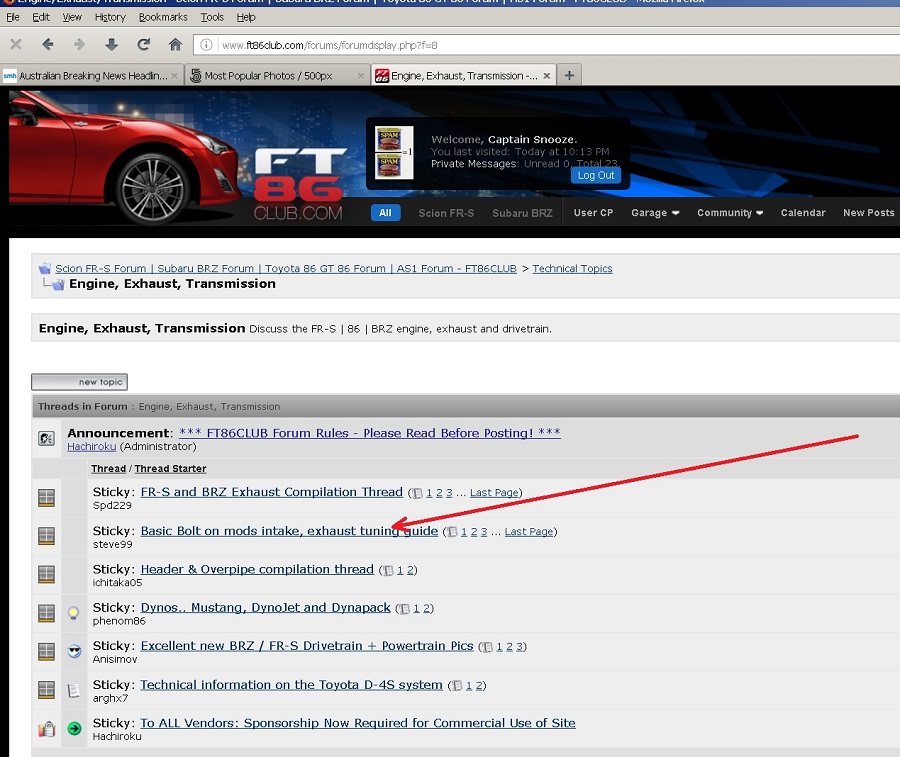Click the thread status icon for Dynos thread
The height and width of the screenshot is (757, 900).
pyautogui.click(x=46, y=613)
